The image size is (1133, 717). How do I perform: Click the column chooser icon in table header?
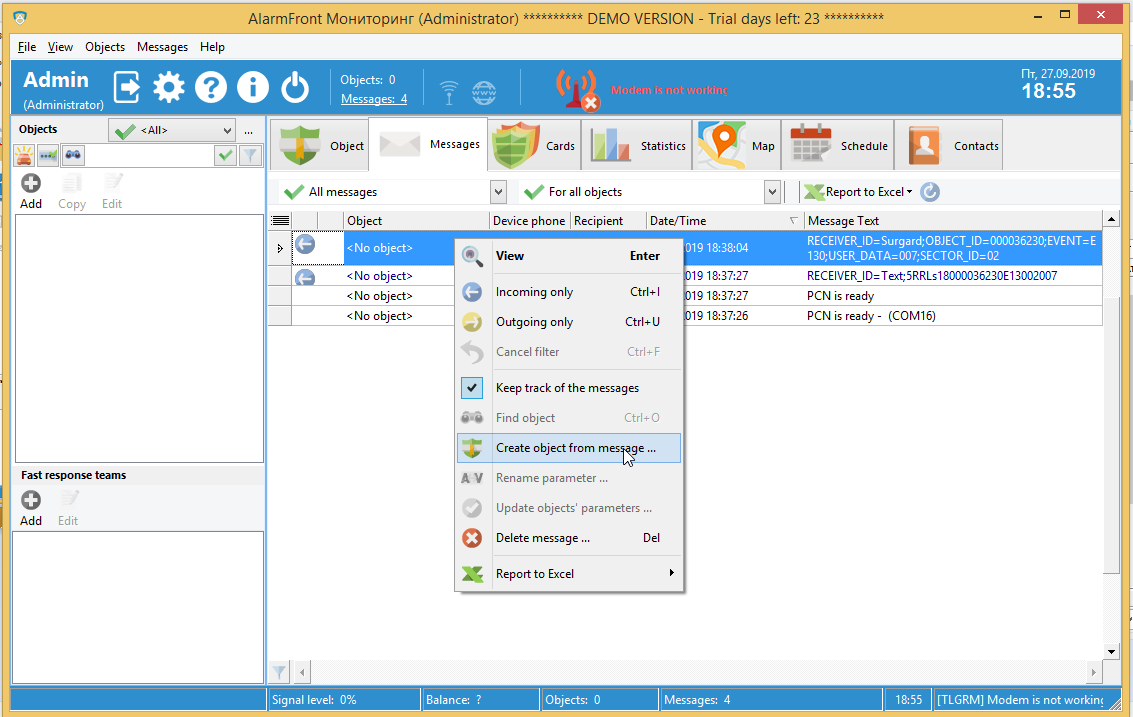280,220
